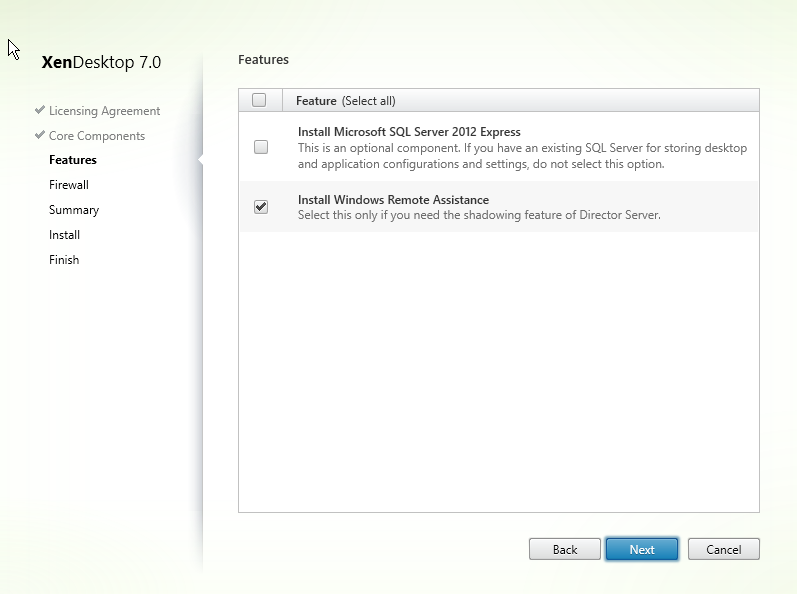Click description about shadowing feature of Director Server
The height and width of the screenshot is (594, 797).
coord(479,215)
